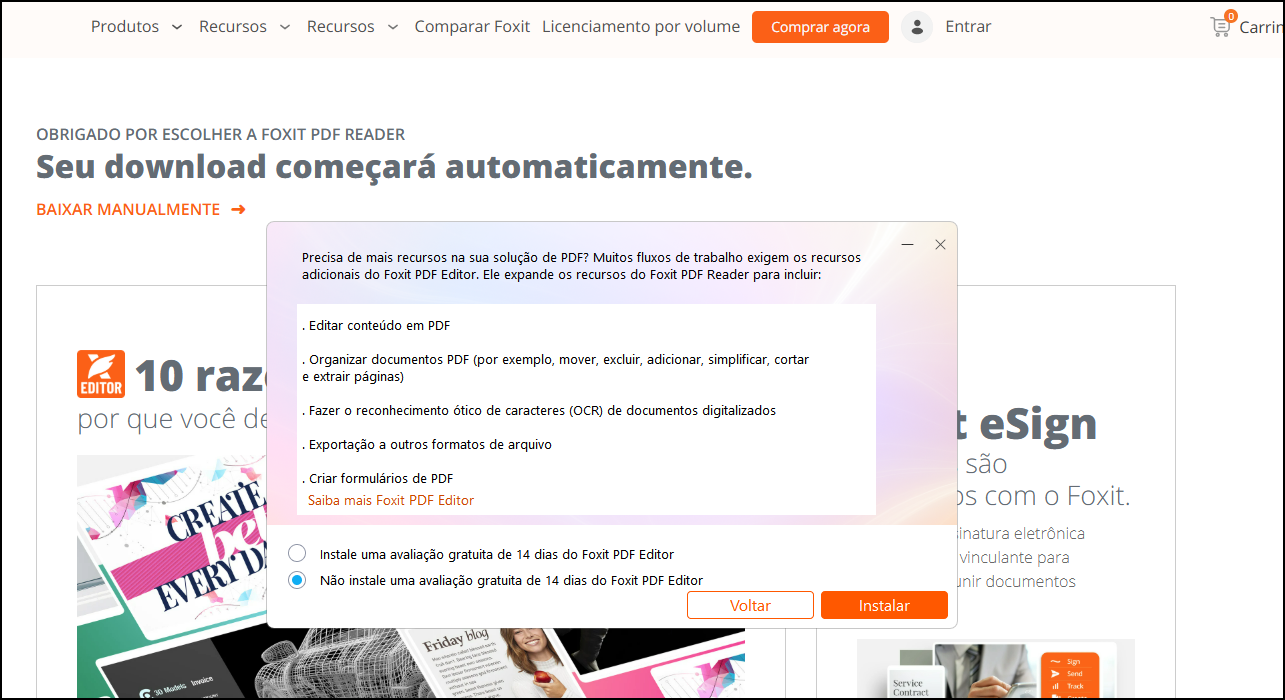Viewport: 1285px width, 700px height.
Task: Click the orange Foxit Editor logo
Action: (101, 374)
